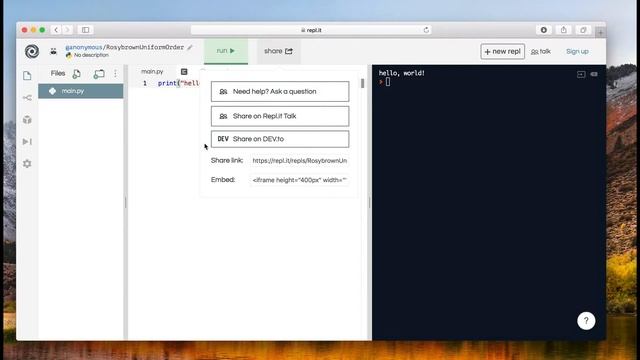Click Need help? Ask a question
Viewport: 640px width, 360px height.
[280, 91]
